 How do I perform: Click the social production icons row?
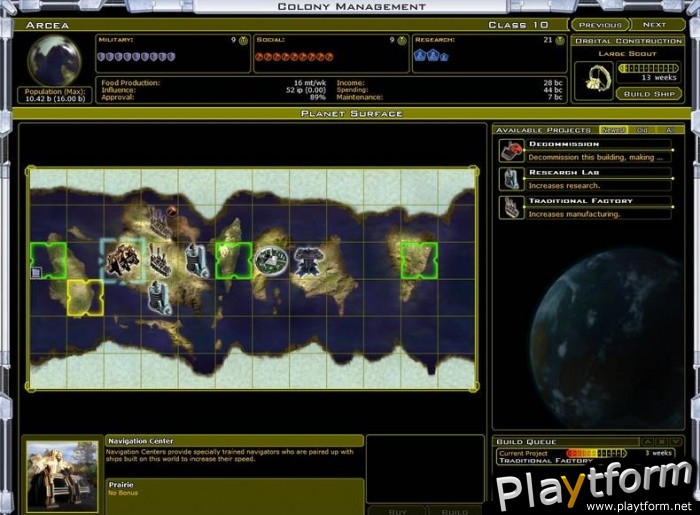pyautogui.click(x=294, y=57)
